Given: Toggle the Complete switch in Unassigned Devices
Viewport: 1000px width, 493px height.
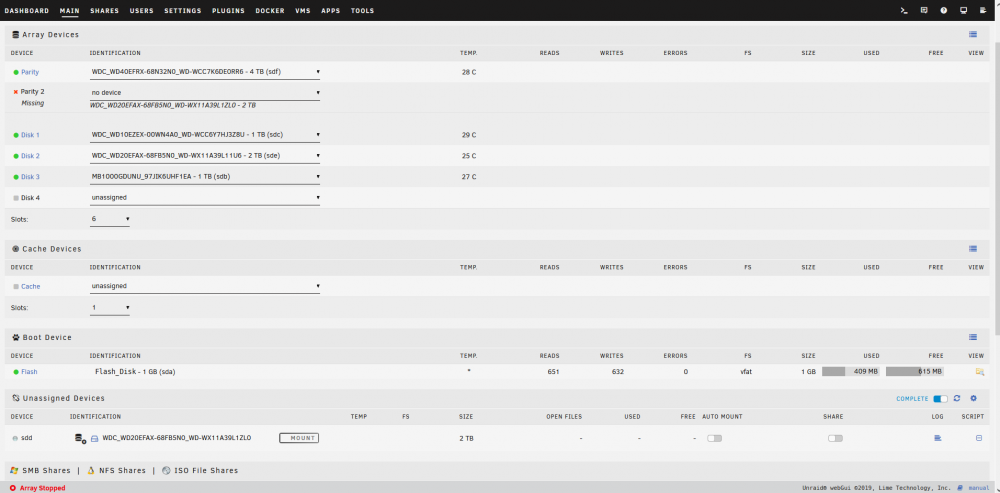Looking at the screenshot, I should (x=940, y=399).
